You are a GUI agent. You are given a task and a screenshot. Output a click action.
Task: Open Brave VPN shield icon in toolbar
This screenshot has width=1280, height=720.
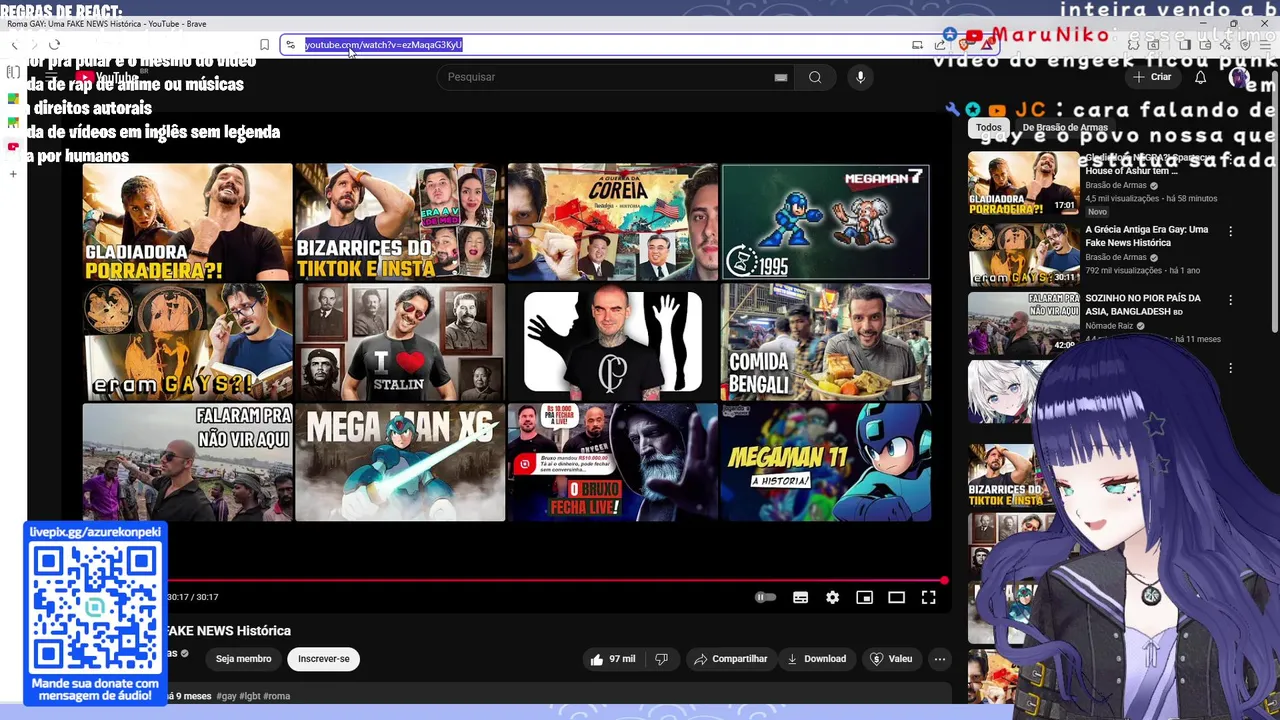tap(1245, 45)
